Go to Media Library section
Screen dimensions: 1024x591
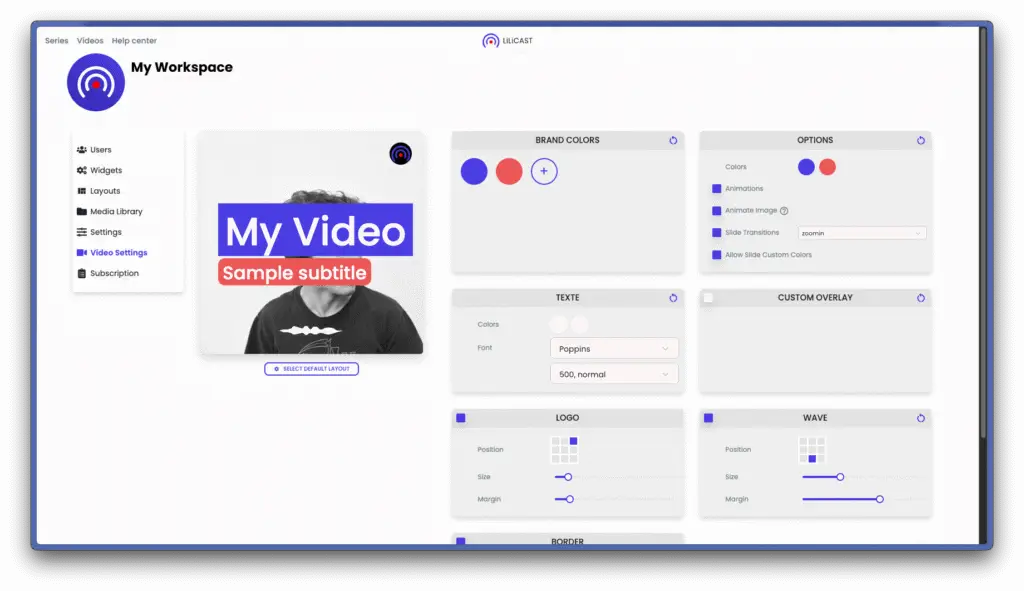(x=116, y=212)
